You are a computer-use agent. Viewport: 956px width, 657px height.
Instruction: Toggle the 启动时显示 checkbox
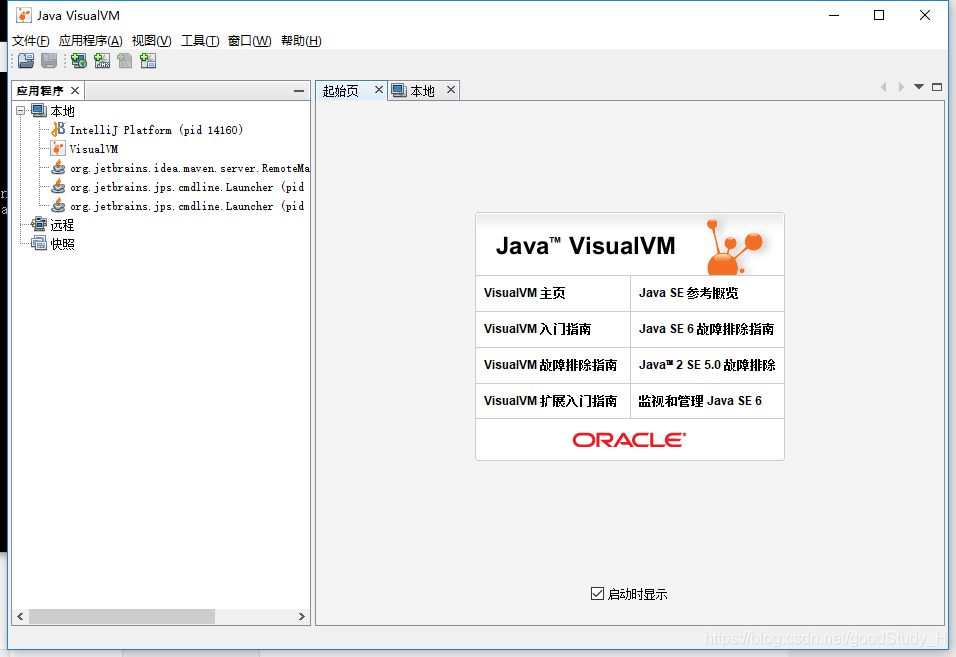(x=598, y=594)
